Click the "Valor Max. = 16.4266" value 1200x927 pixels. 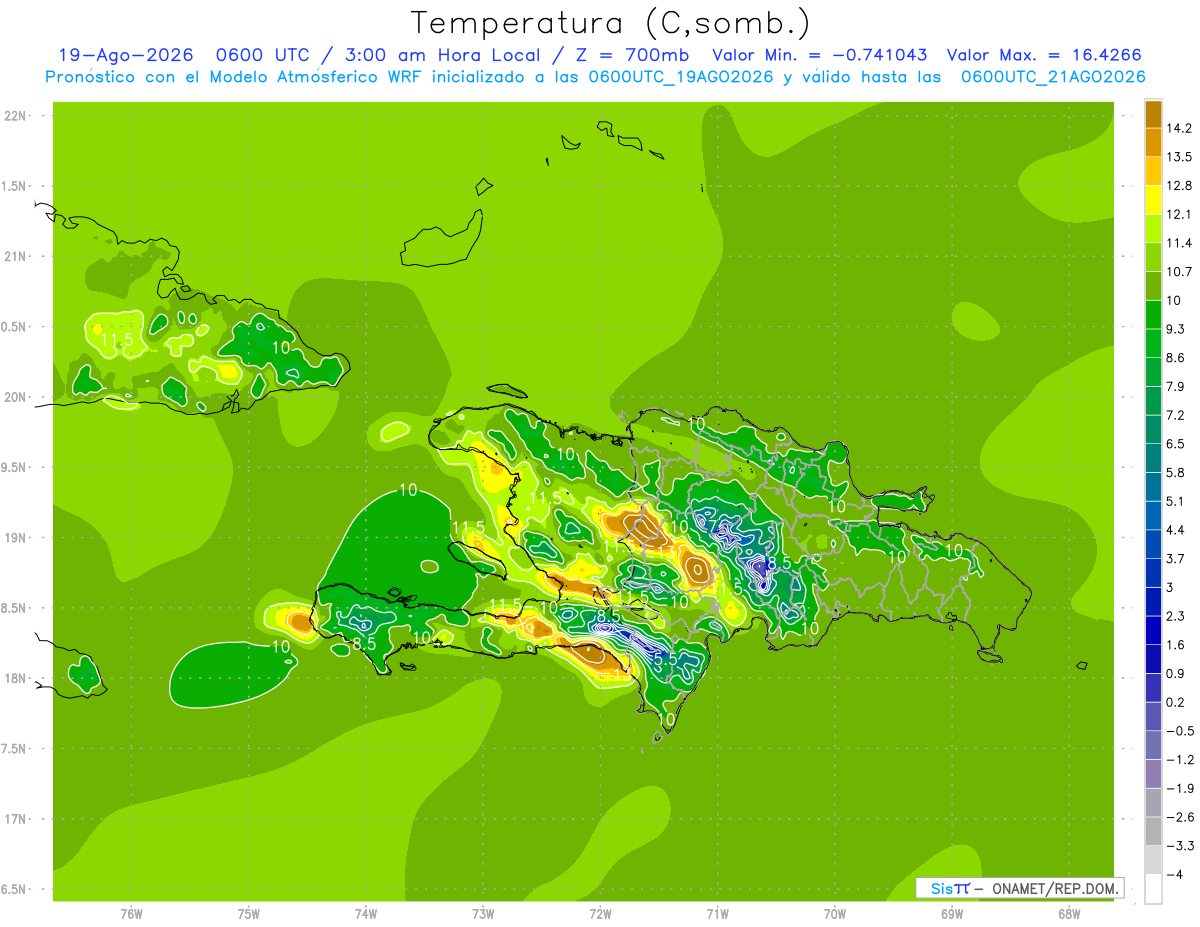tap(1044, 55)
